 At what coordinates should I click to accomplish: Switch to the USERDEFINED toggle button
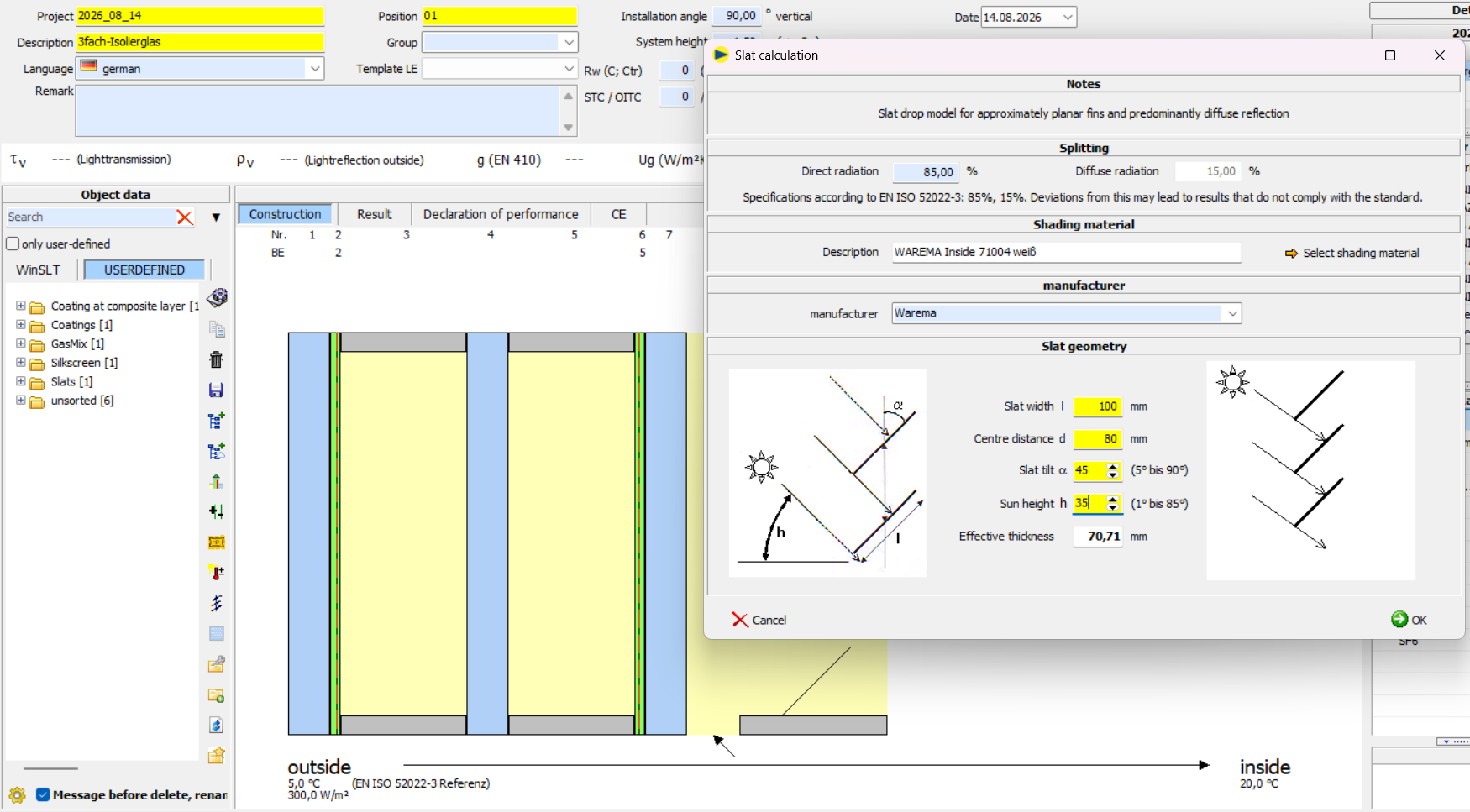click(144, 270)
